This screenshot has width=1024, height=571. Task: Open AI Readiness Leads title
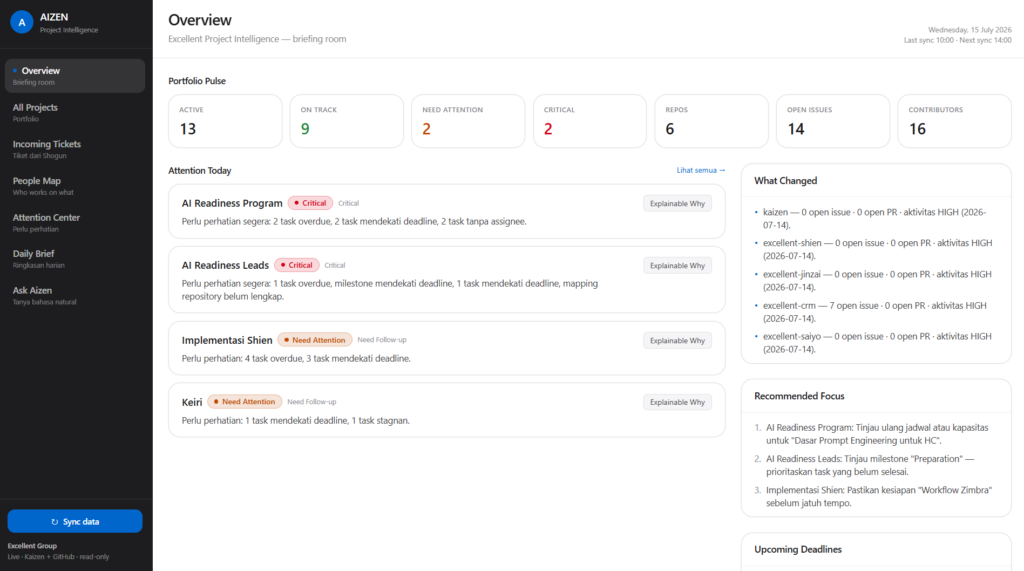click(x=225, y=265)
